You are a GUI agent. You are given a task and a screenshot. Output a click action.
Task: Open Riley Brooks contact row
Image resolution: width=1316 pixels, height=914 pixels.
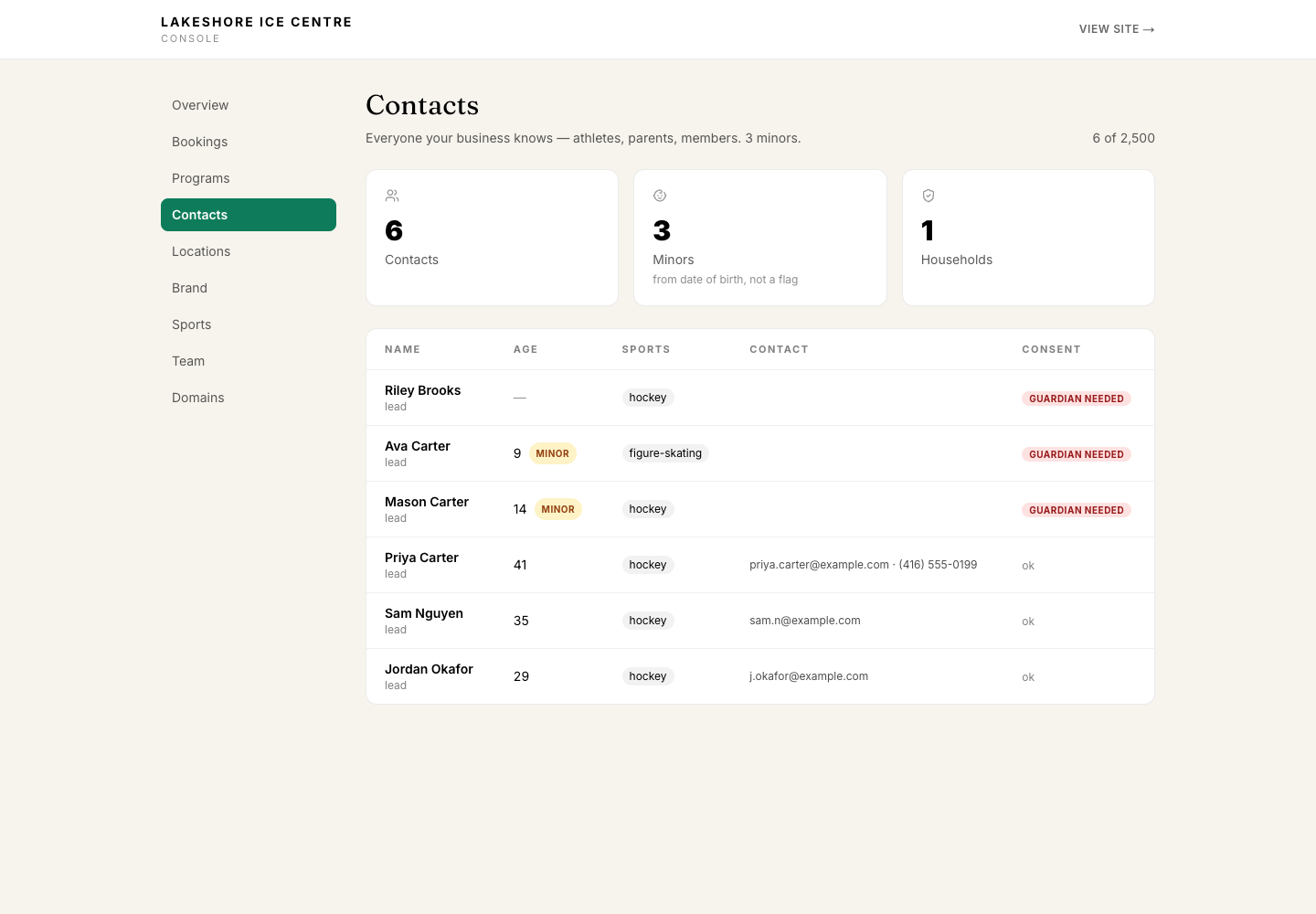(x=760, y=398)
